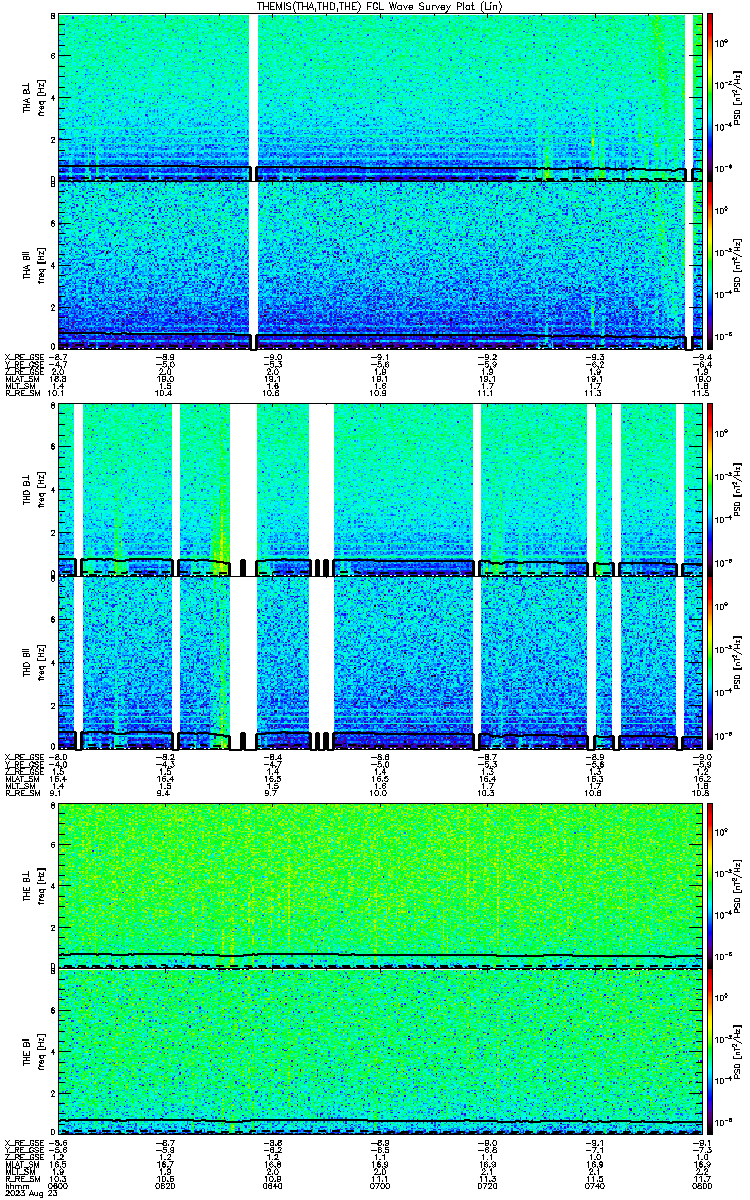Image resolution: width=750 pixels, height=1200 pixels.
Task: Click the 2023 Aug 23 date label
Action: pyautogui.click(x=28, y=1195)
